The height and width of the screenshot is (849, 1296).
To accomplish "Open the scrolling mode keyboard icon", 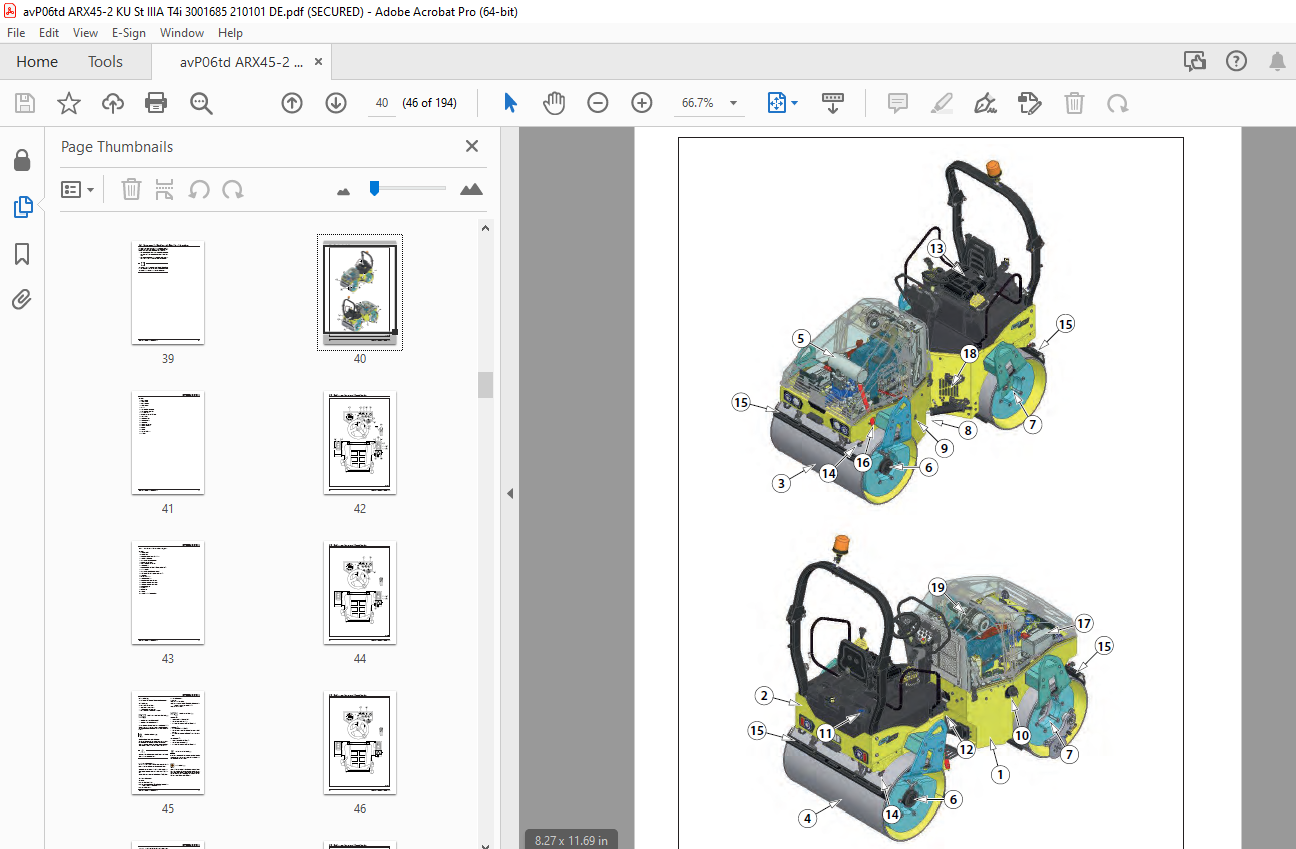I will click(x=833, y=103).
